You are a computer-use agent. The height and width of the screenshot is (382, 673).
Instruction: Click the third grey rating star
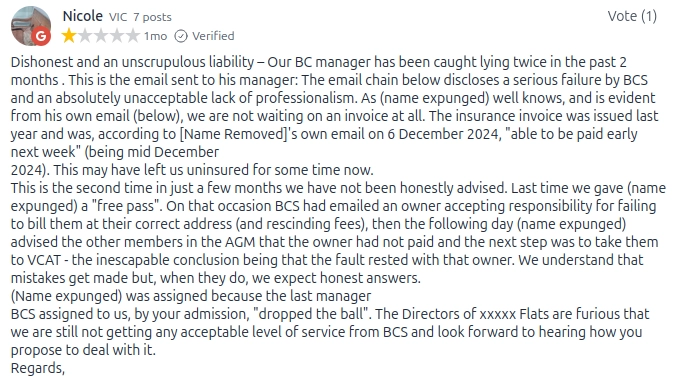[101, 36]
